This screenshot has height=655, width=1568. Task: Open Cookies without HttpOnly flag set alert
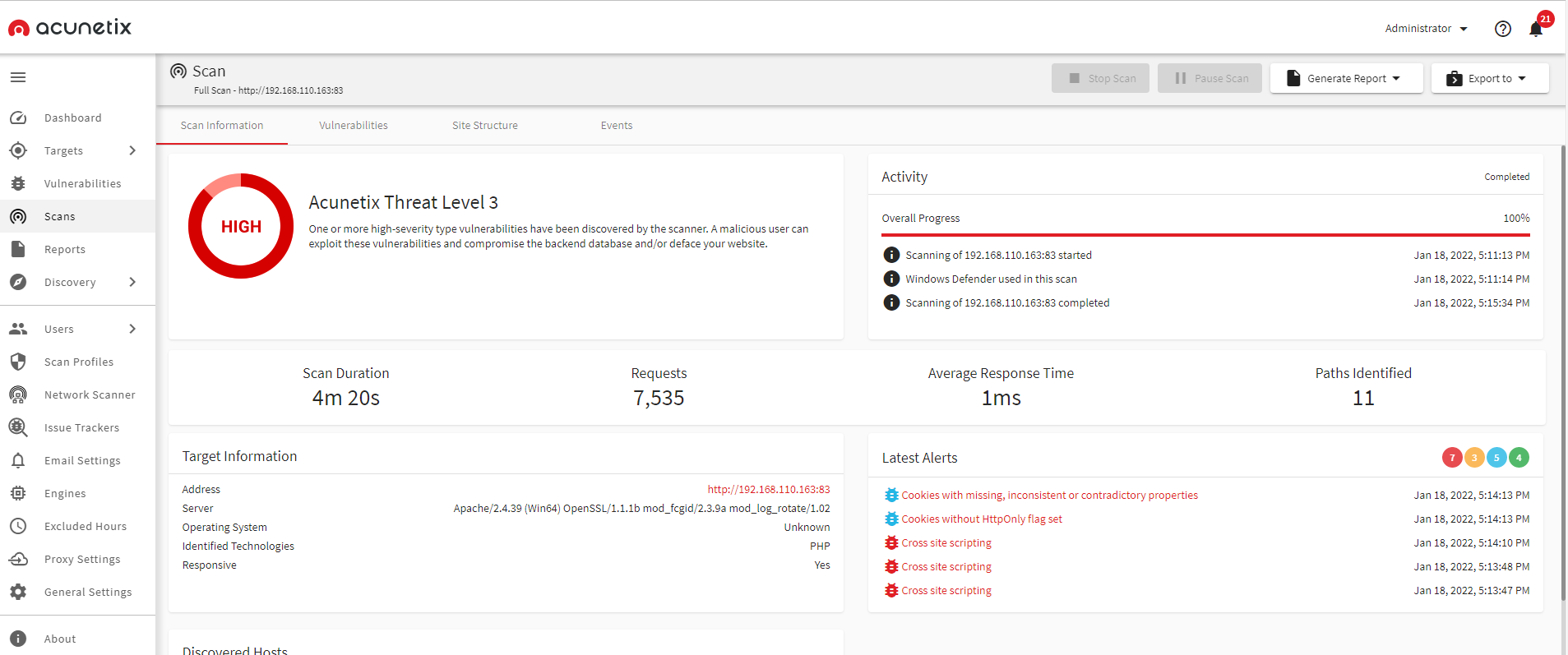(x=982, y=519)
